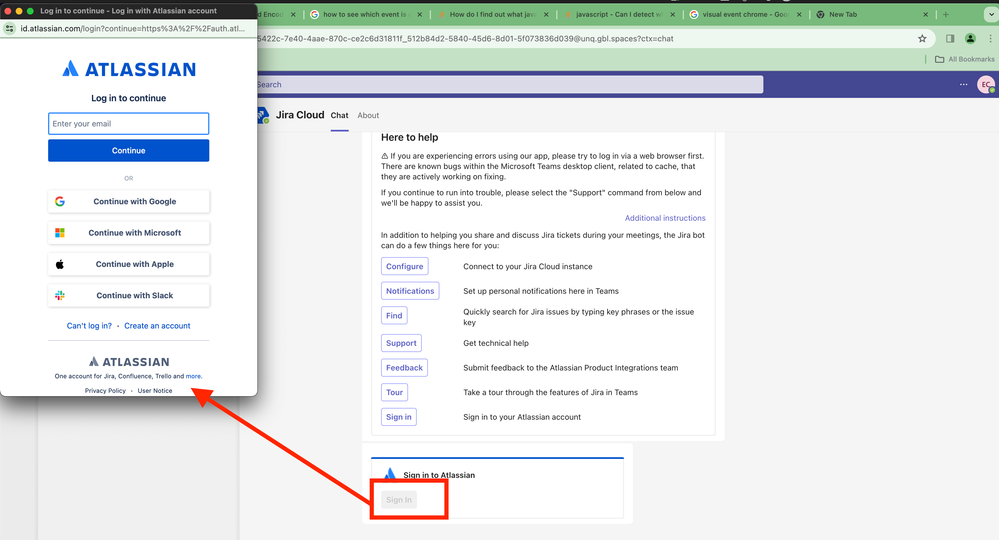Open new tab with plus button
999x540 pixels.
[x=945, y=14]
